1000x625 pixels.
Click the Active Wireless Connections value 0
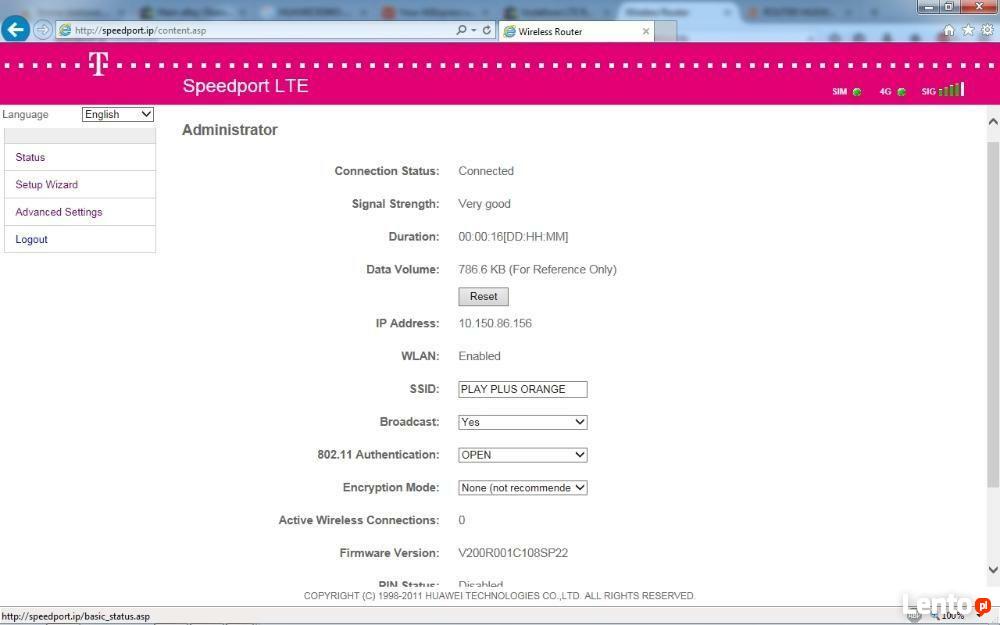(x=462, y=520)
